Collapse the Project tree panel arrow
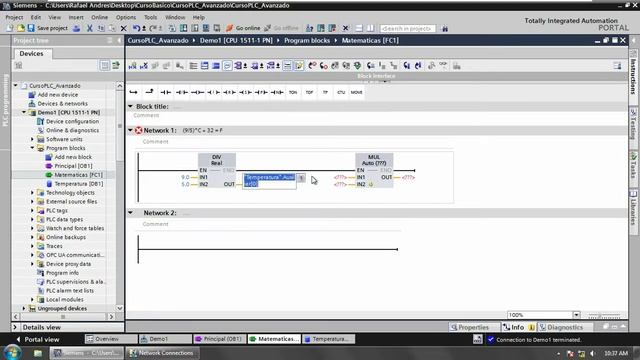This screenshot has height=360, width=640. tap(119, 40)
